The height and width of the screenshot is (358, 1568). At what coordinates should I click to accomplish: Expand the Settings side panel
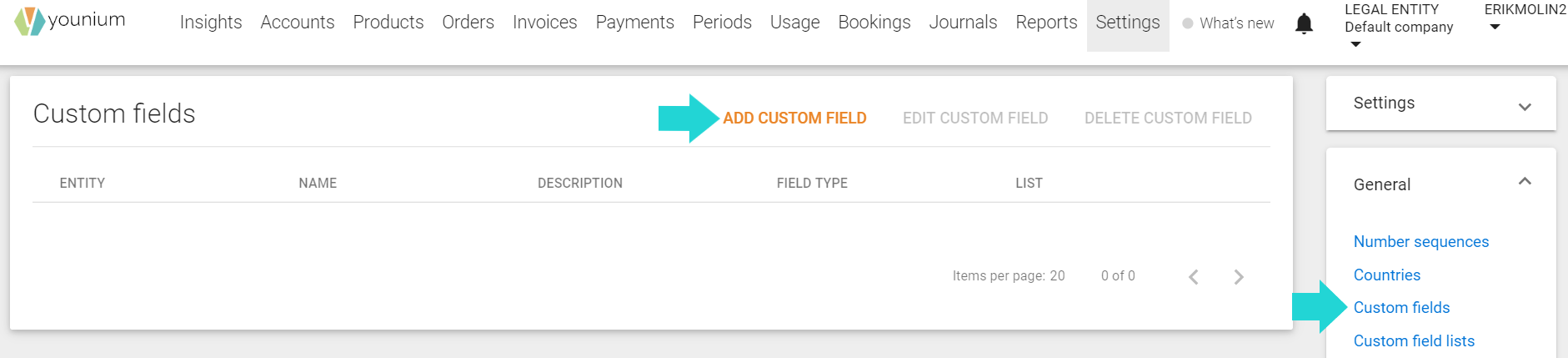coord(1525,107)
